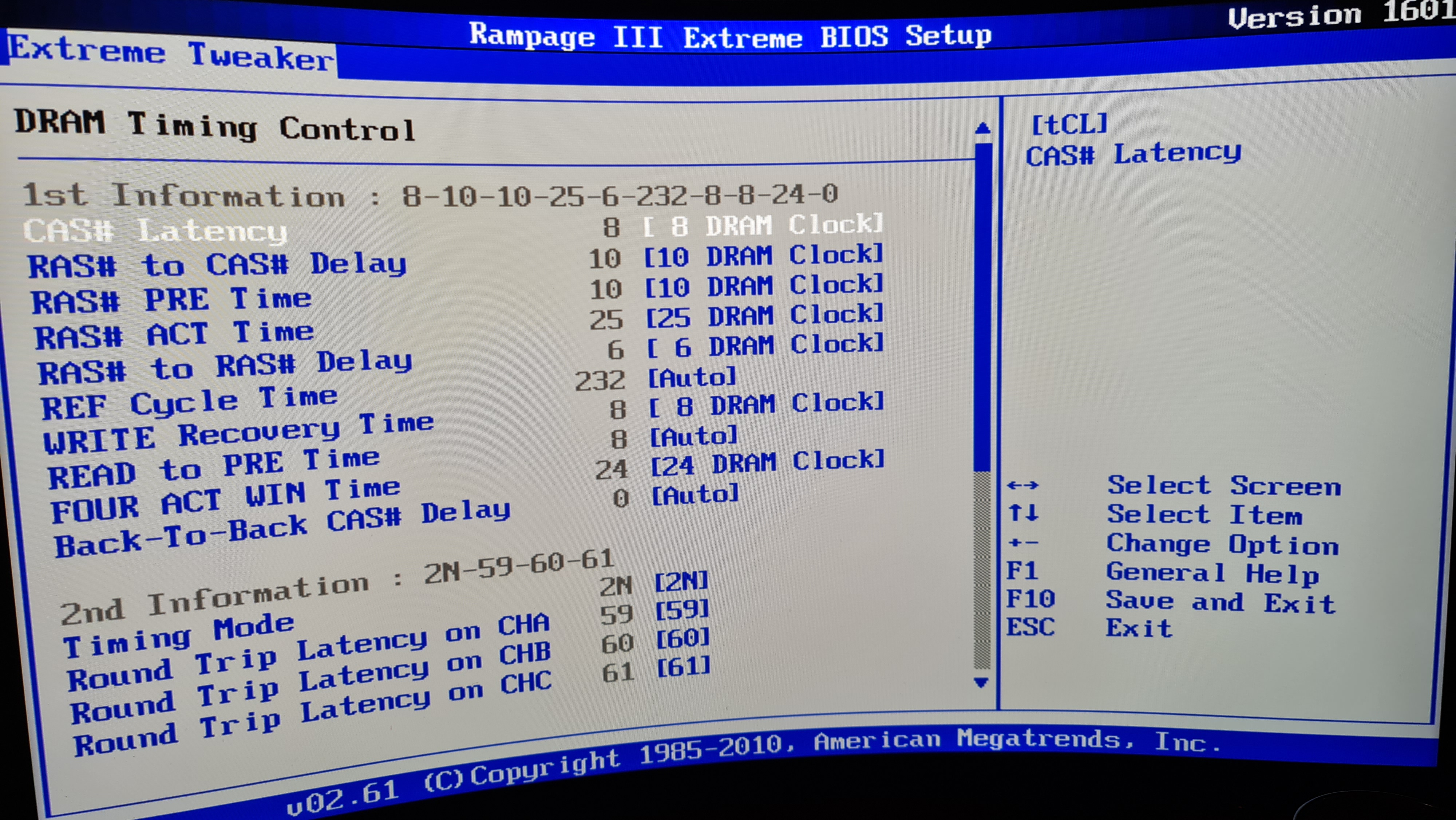Screen dimensions: 1456x820
Task: Click the plus-minus Change Option symbol
Action: (x=1023, y=543)
